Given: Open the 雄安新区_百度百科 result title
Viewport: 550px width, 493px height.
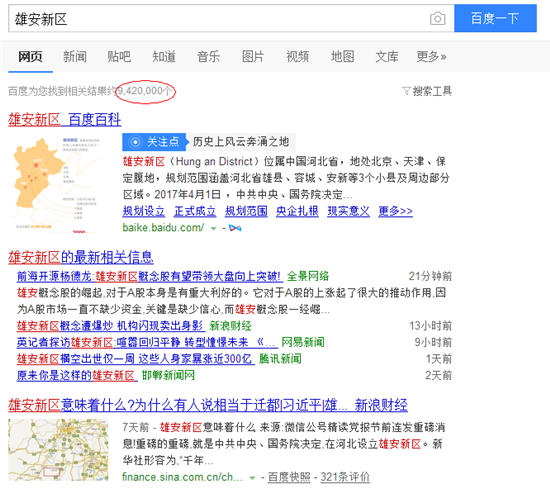Looking at the screenshot, I should [65, 120].
